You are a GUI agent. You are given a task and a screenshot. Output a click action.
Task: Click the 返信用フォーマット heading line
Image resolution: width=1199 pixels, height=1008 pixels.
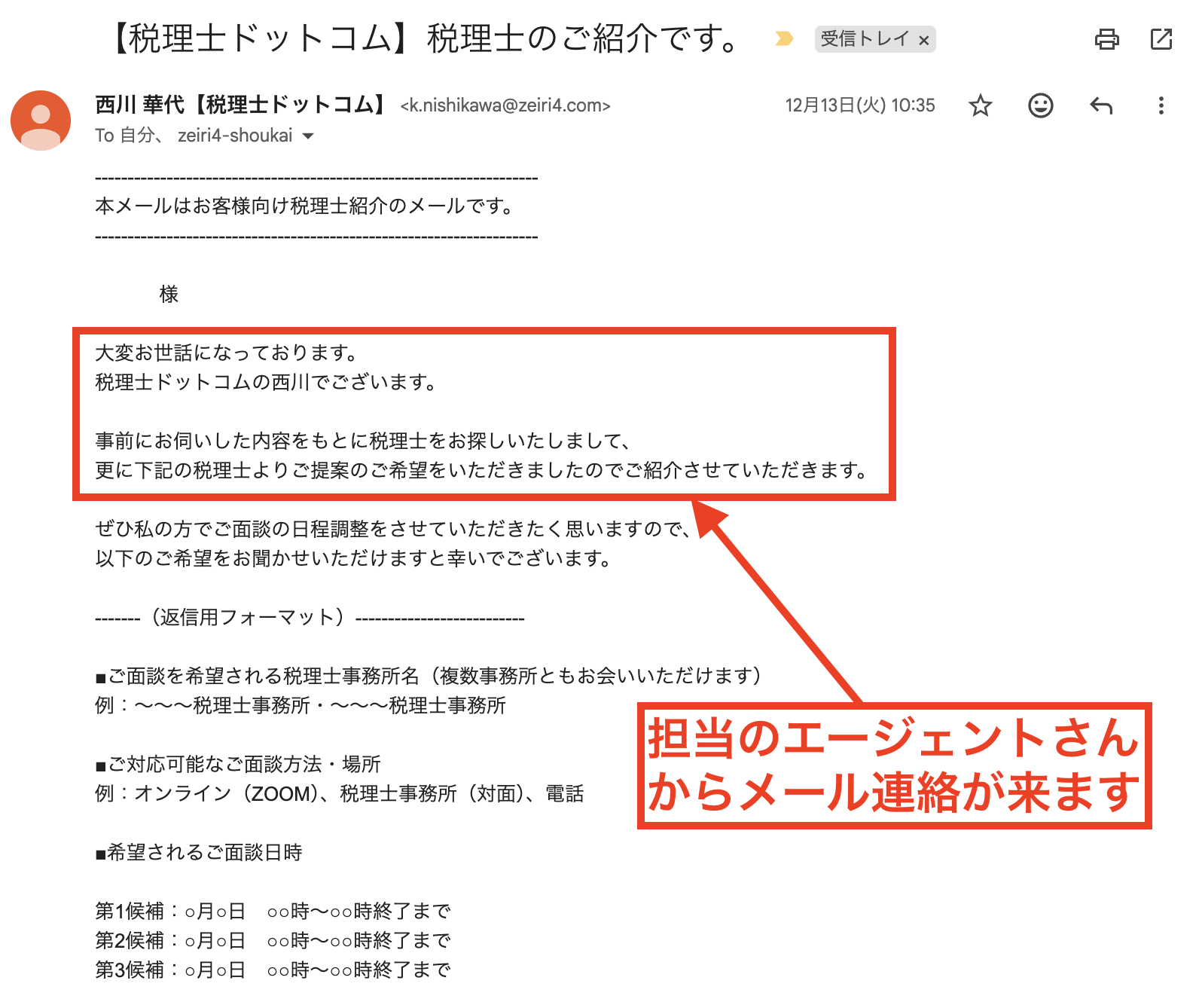[310, 618]
